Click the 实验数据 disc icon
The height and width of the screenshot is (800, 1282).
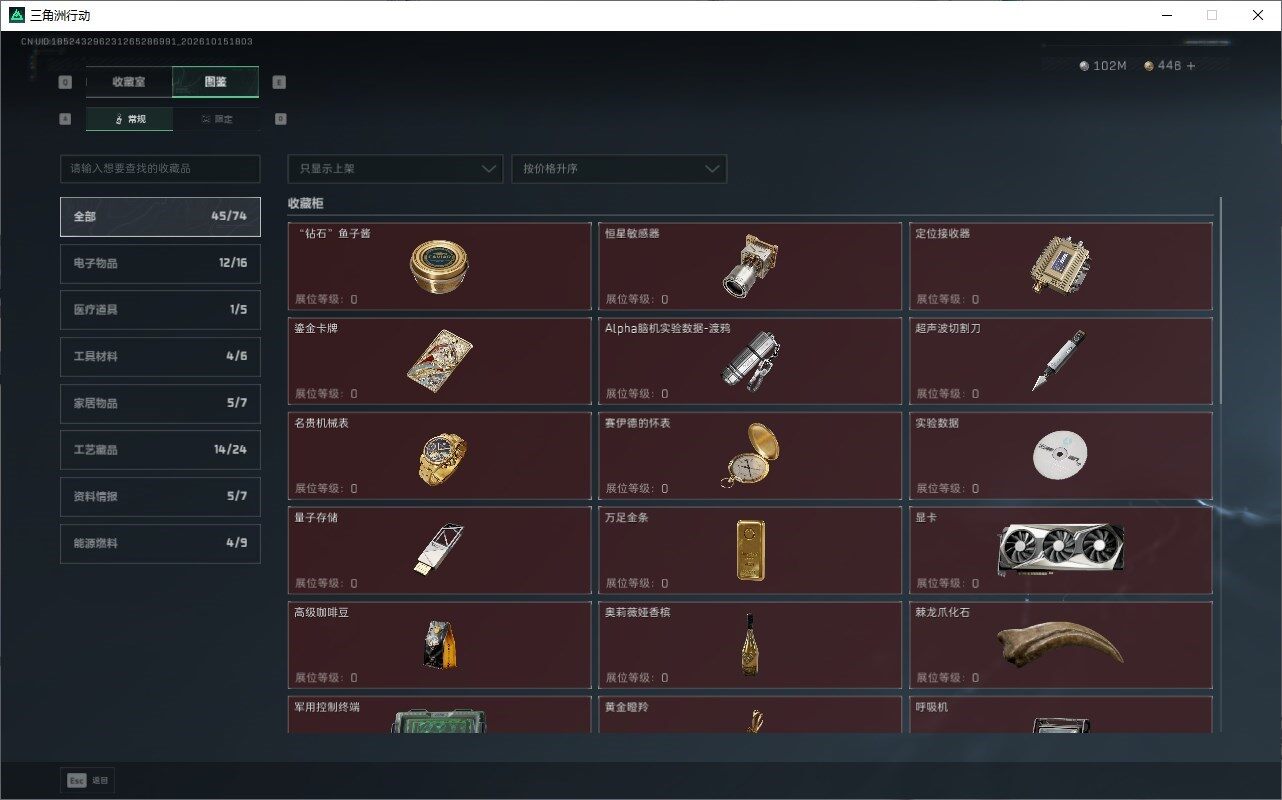coord(1060,455)
